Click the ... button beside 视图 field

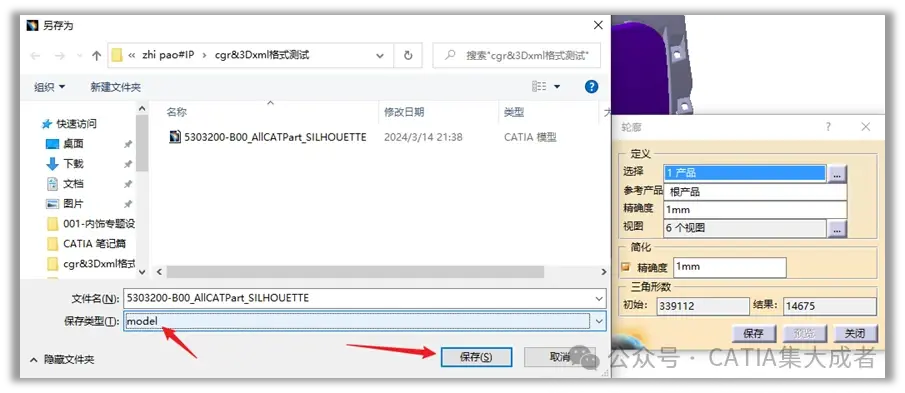[837, 228]
